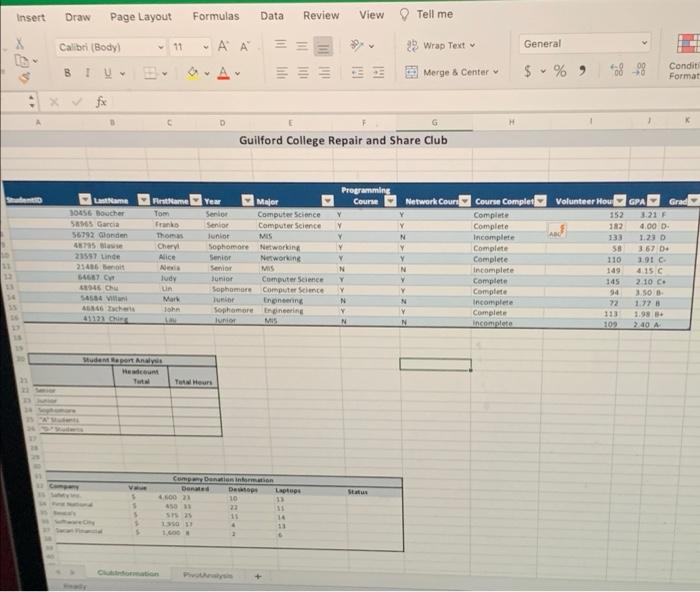
Task: Open the Programming Course filter arrow
Action: tap(391, 201)
